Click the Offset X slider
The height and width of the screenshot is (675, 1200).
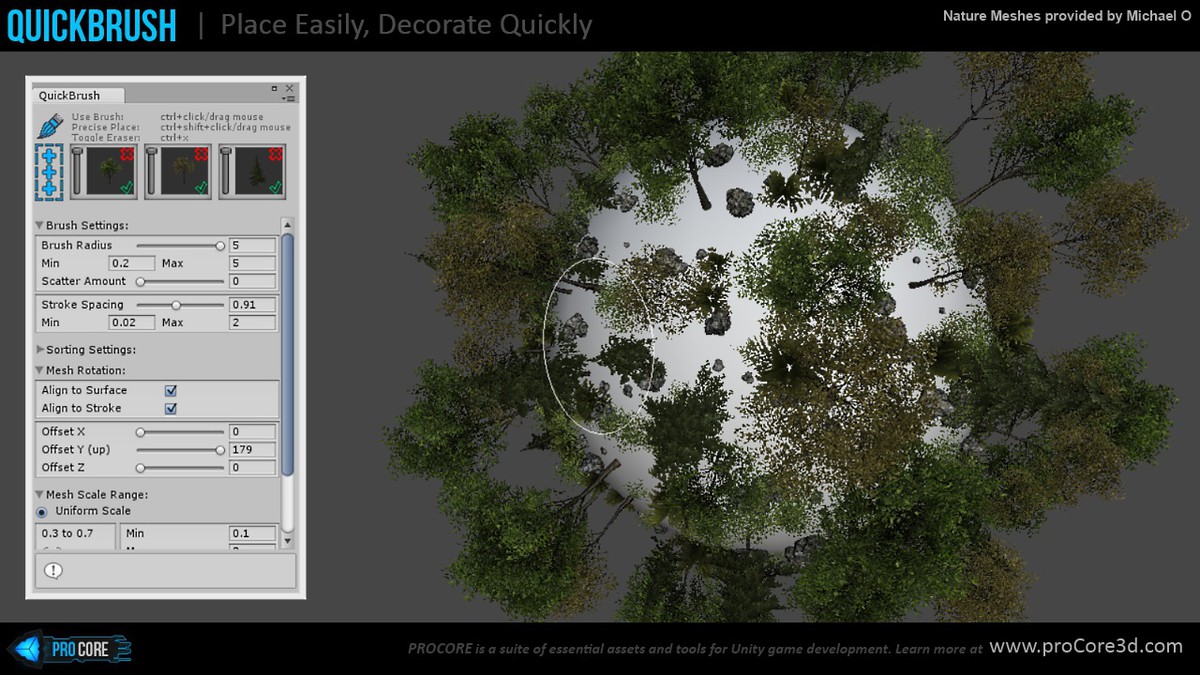180,432
